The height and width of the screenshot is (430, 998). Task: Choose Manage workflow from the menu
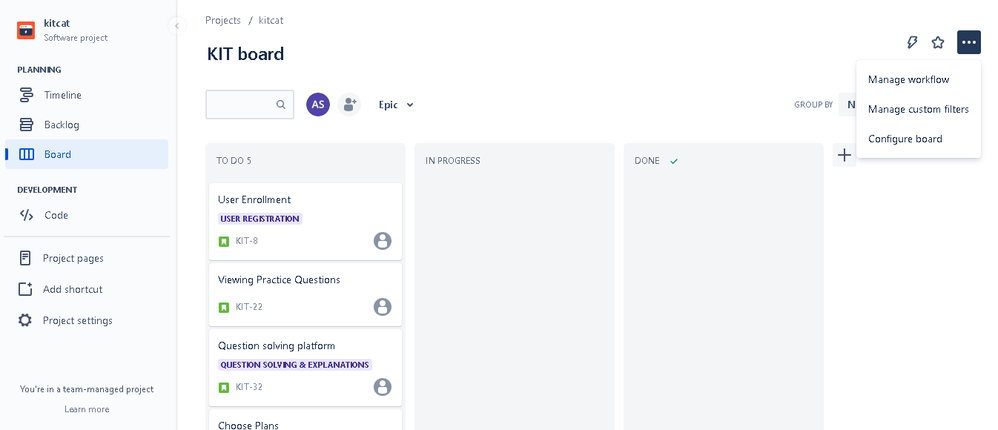918,80
